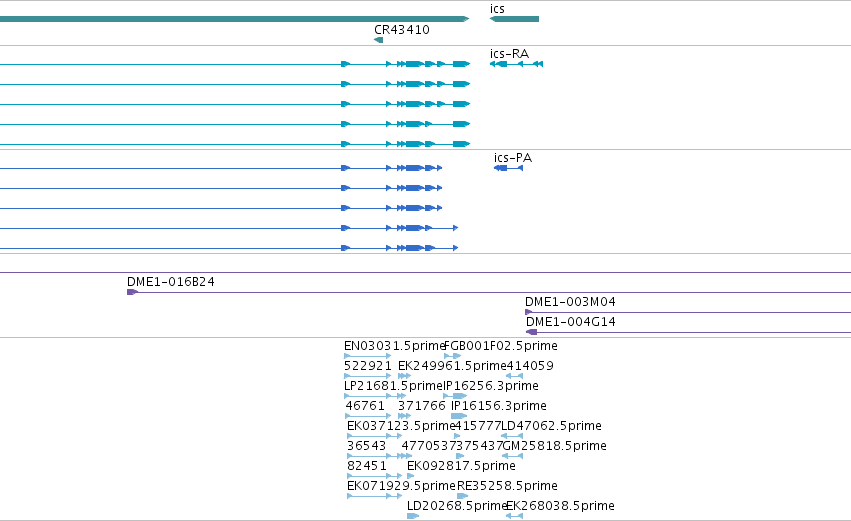This screenshot has height=521, width=851.
Task: Click the IP16156.3prime label
Action: point(499,406)
